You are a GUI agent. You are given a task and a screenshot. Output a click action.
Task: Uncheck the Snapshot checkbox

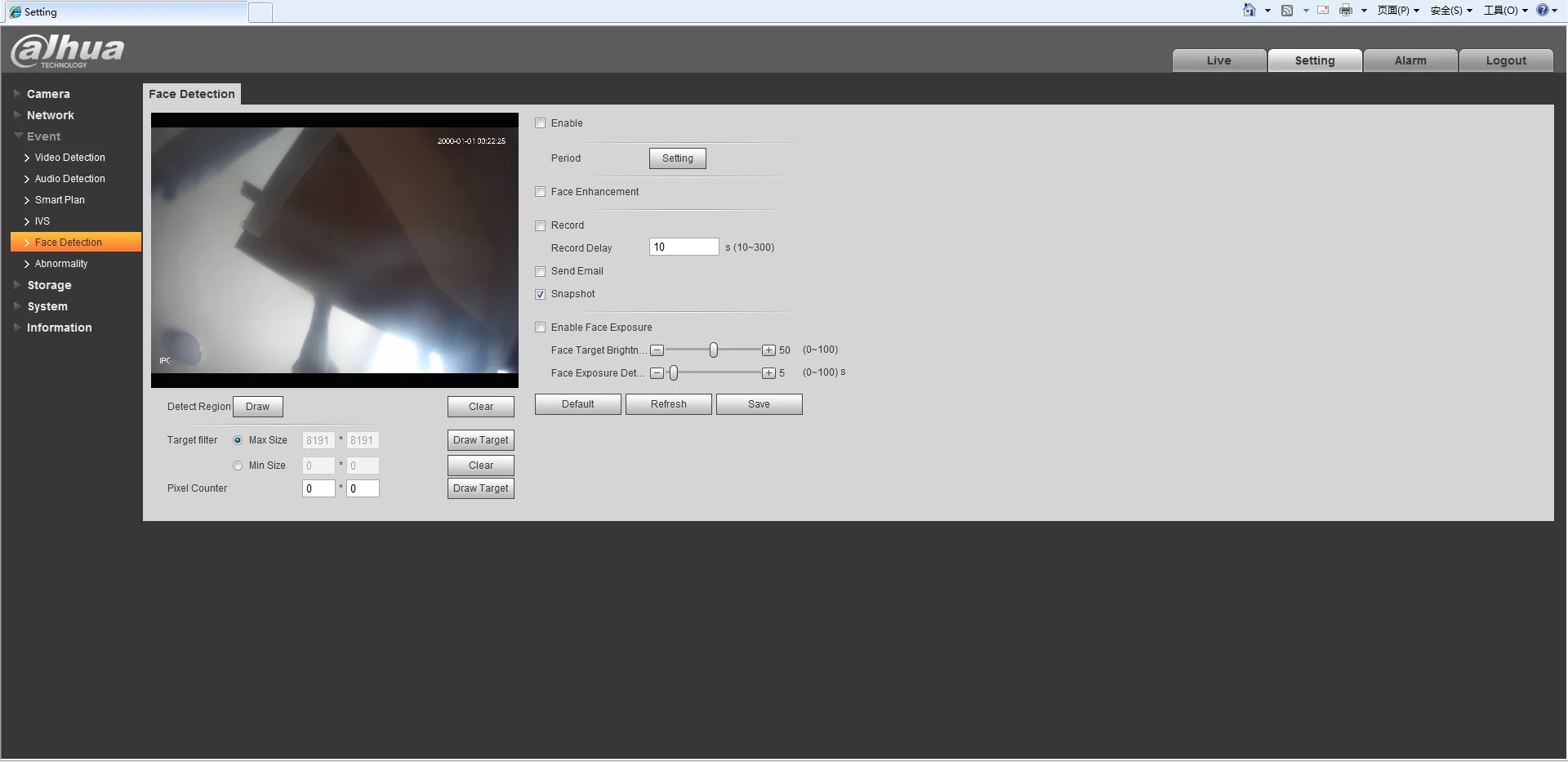(540, 294)
